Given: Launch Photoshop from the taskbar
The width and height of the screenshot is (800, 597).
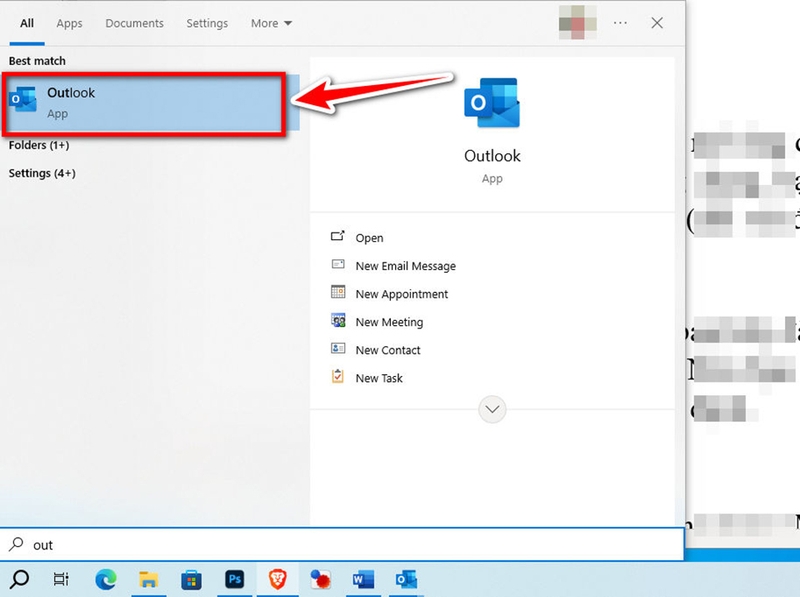Looking at the screenshot, I should 234,580.
